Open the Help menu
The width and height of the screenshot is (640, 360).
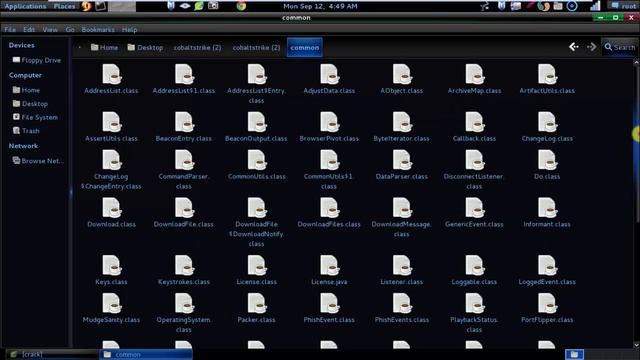click(x=129, y=29)
